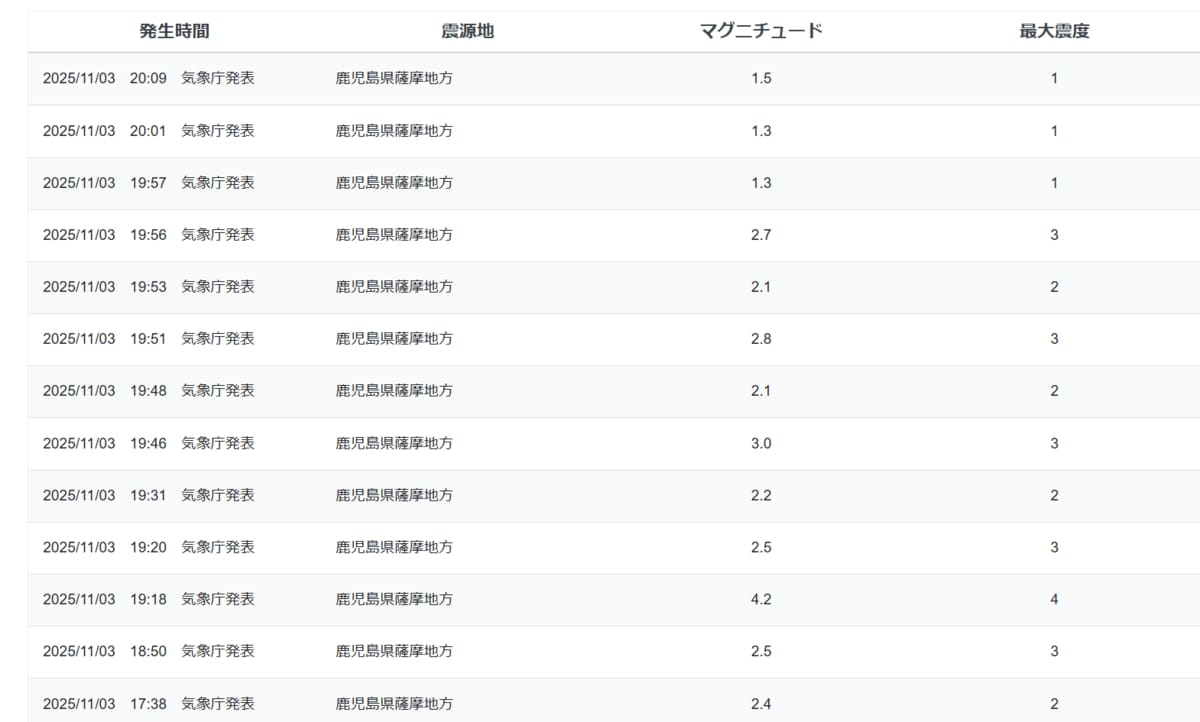1200x722 pixels.
Task: Click the 発生時間 column header
Action: click(174, 31)
